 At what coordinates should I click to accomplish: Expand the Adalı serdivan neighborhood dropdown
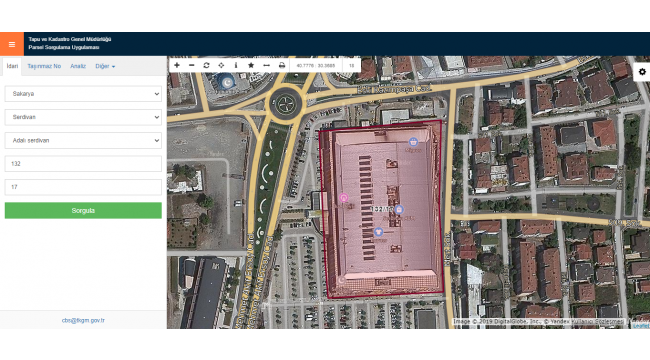tap(83, 140)
